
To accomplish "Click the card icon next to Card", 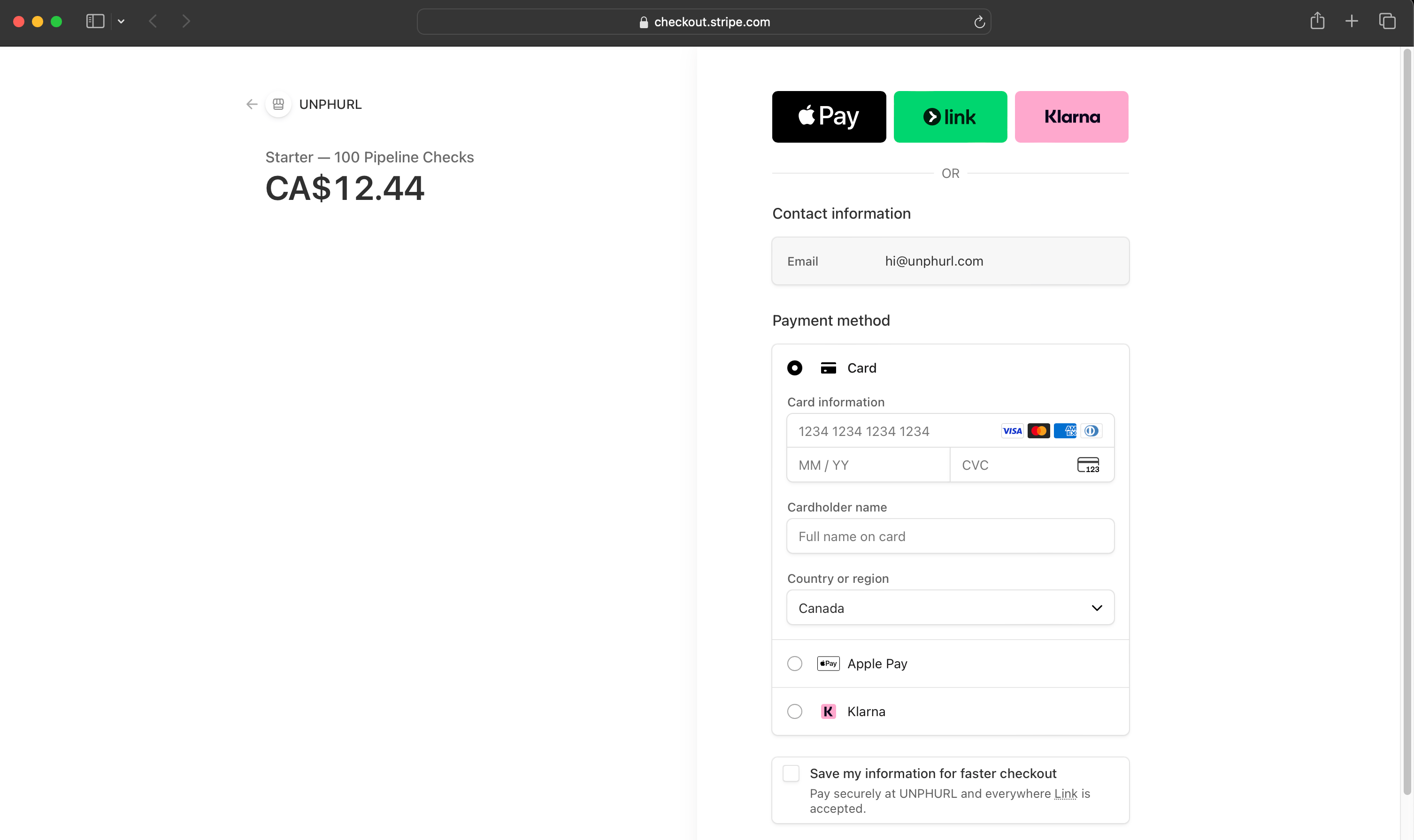I will click(829, 368).
